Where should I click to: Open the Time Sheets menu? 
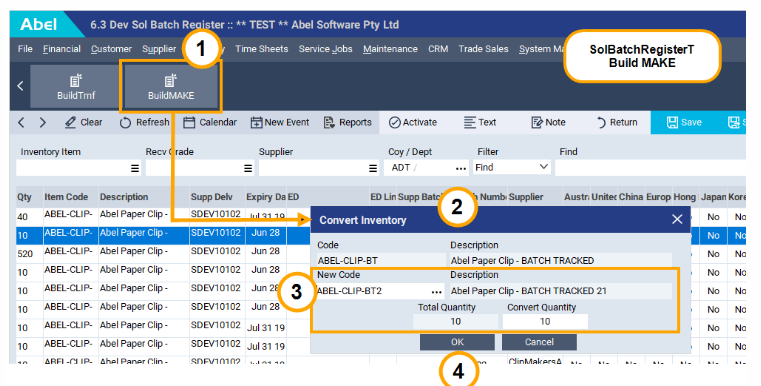point(262,49)
